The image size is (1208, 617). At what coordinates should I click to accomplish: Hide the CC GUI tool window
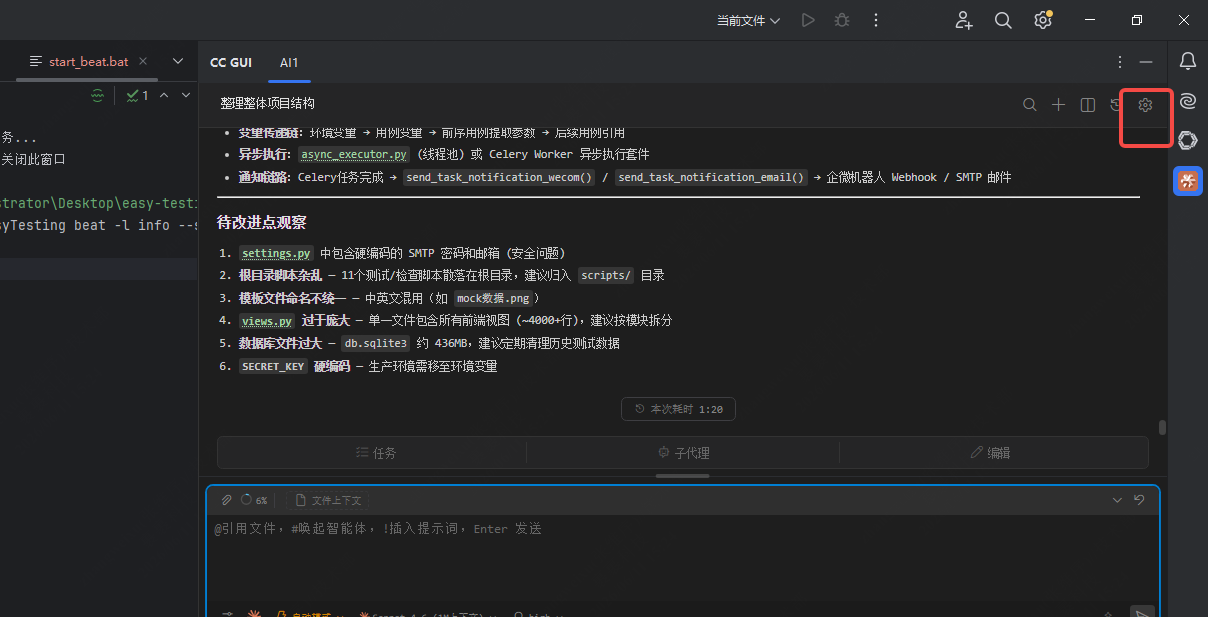coord(1146,62)
